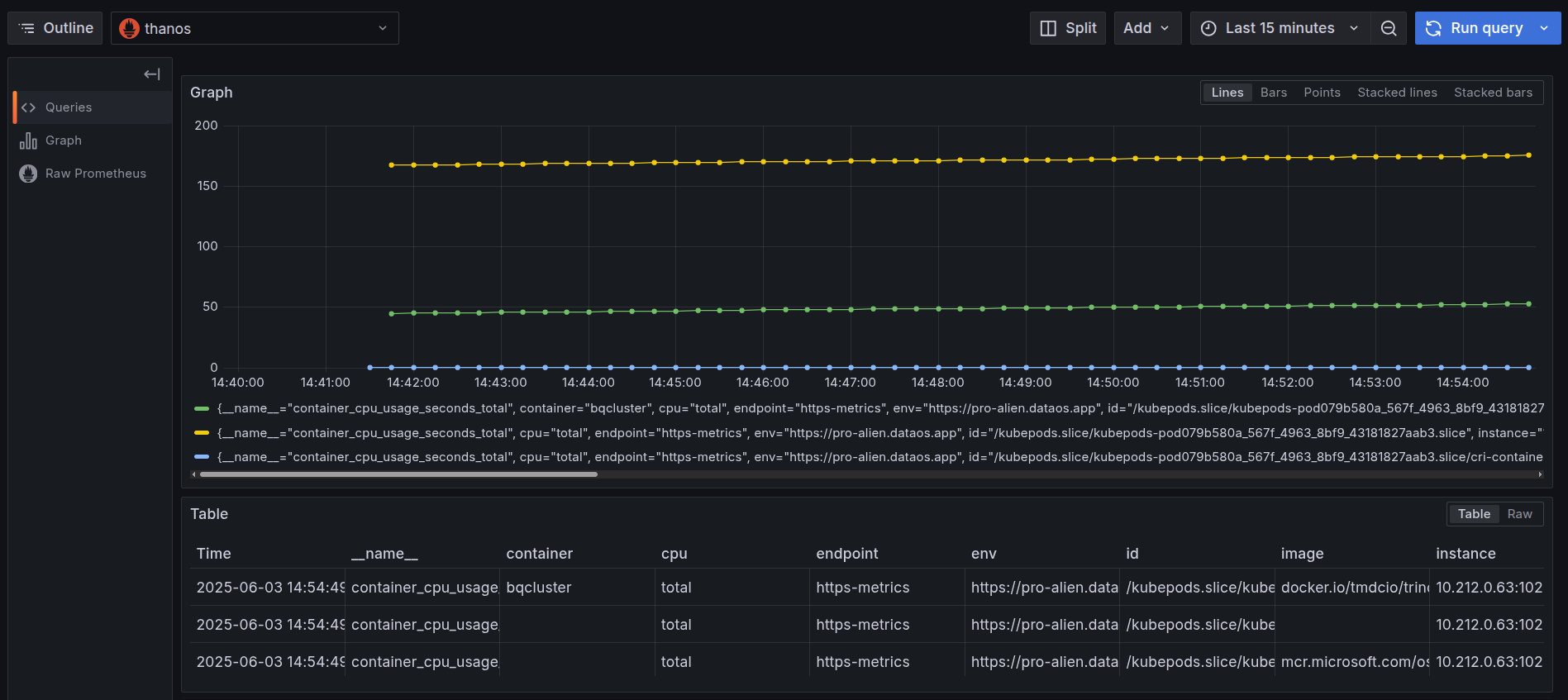The height and width of the screenshot is (700, 1568).
Task: Collapse the outline sidebar with arrow icon
Action: (x=152, y=74)
